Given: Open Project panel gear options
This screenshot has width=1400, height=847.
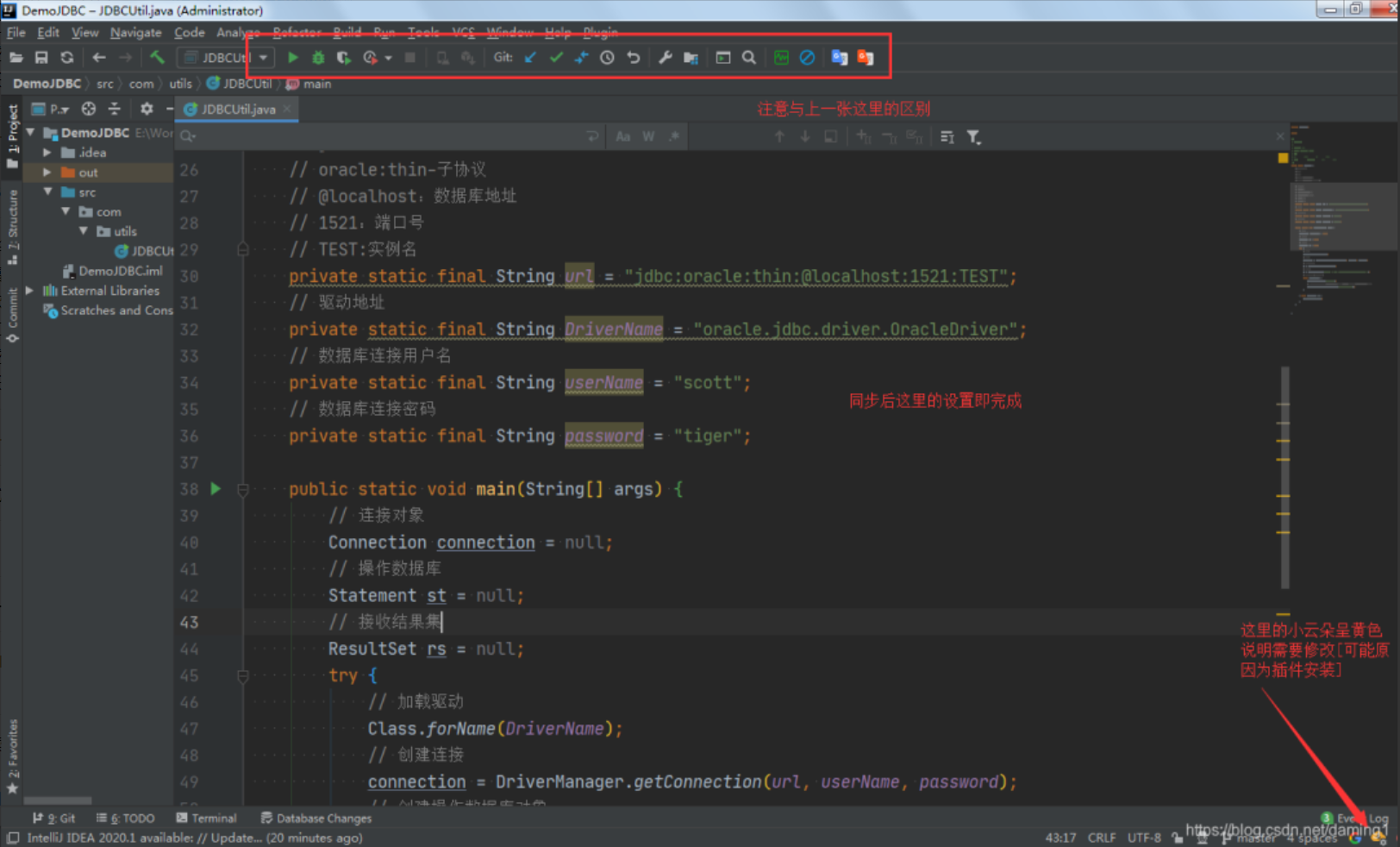Looking at the screenshot, I should [x=147, y=110].
